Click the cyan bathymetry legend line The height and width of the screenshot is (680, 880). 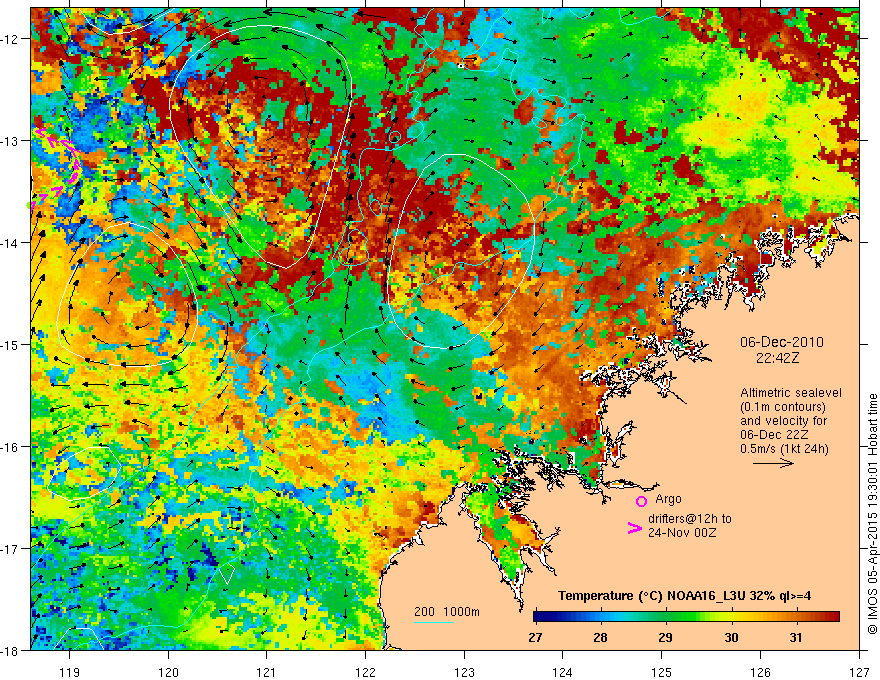pyautogui.click(x=434, y=622)
